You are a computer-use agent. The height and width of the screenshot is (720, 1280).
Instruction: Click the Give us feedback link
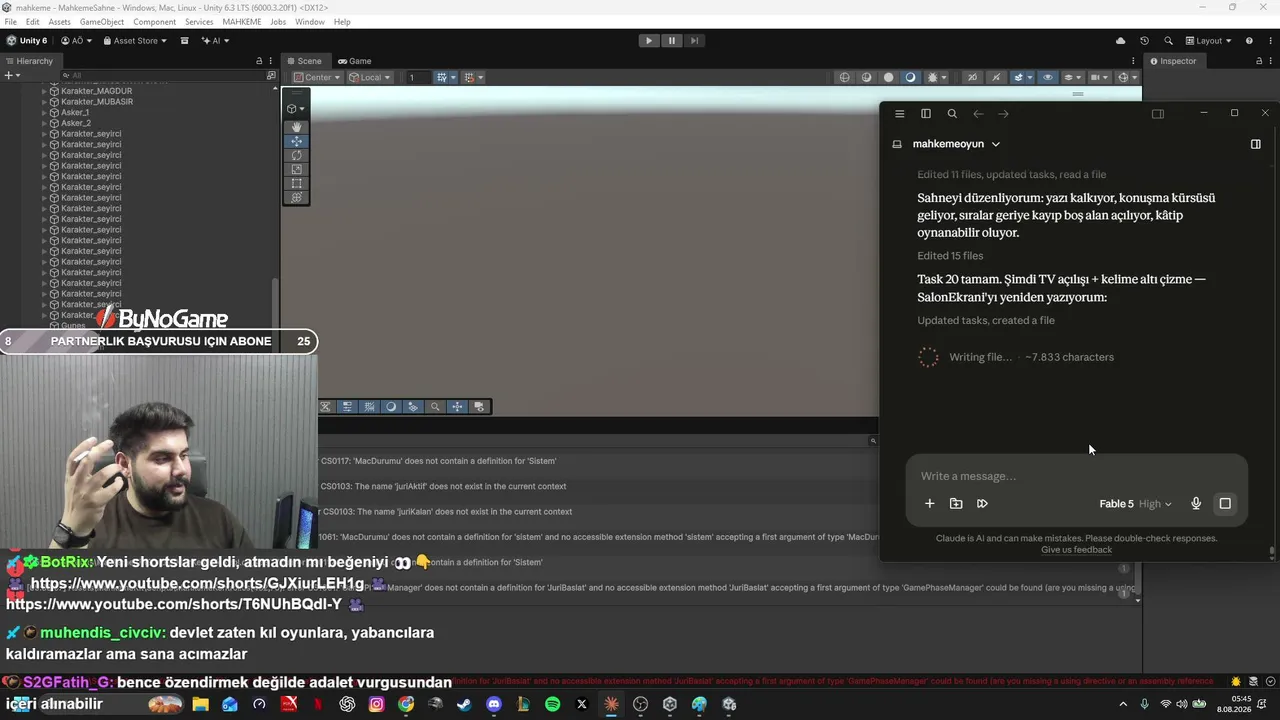tap(1076, 550)
